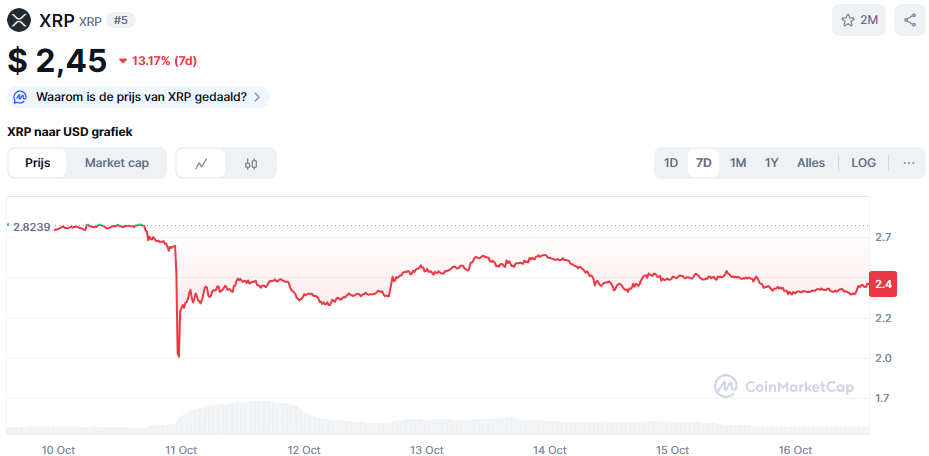Switch to candlestick chart icon

(x=251, y=163)
